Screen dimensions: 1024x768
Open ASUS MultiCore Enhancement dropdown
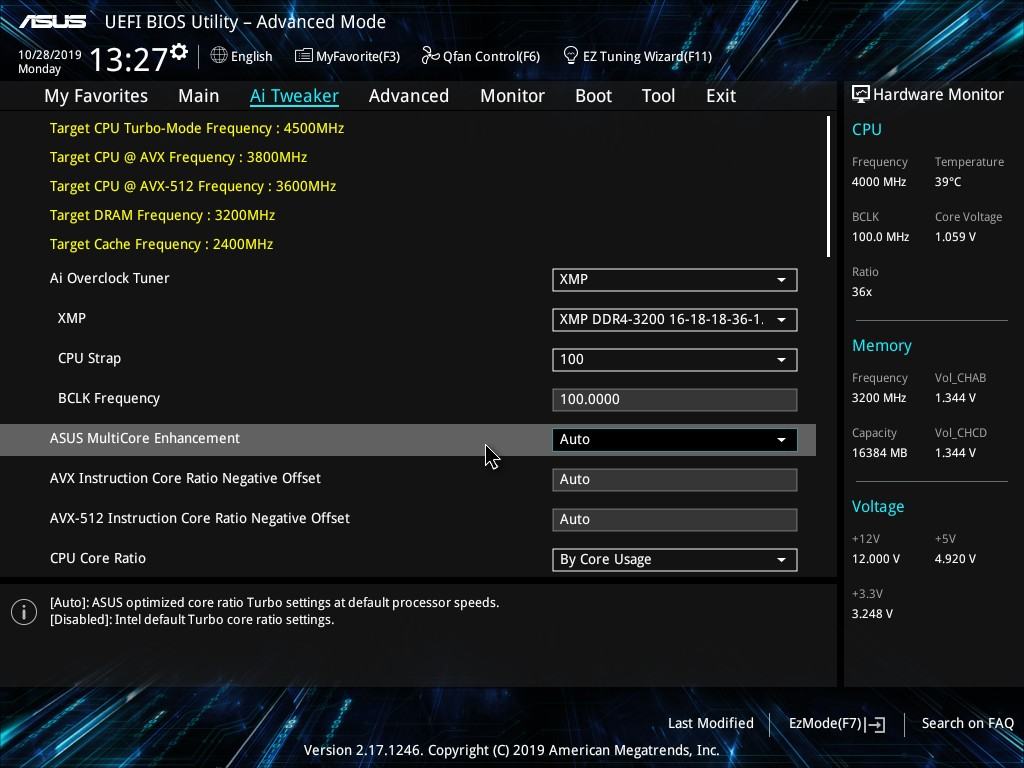pyautogui.click(x=675, y=440)
